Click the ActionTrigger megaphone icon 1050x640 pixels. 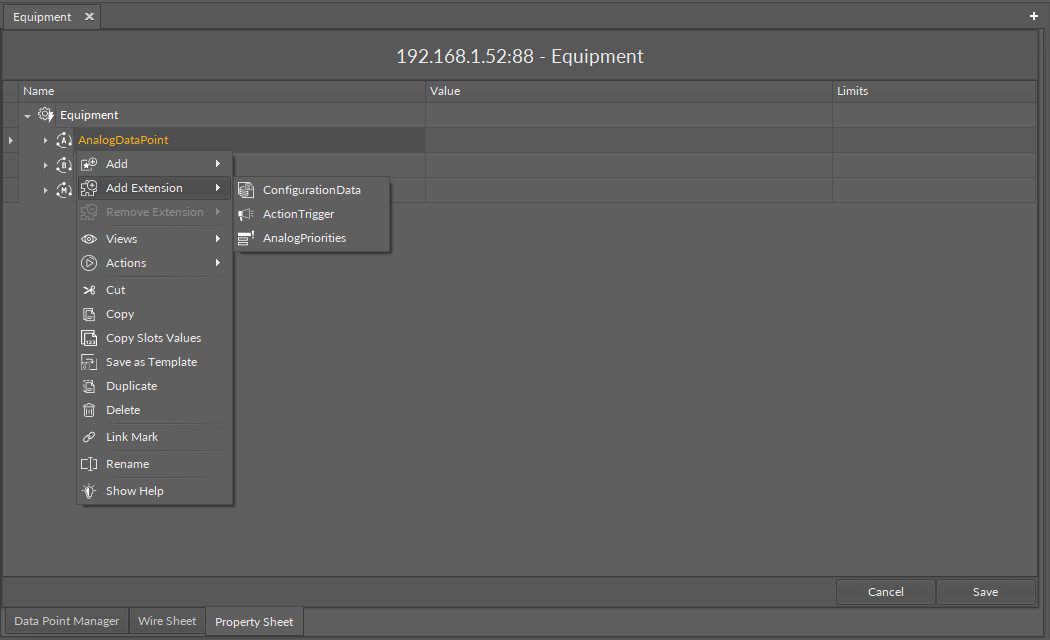246,214
